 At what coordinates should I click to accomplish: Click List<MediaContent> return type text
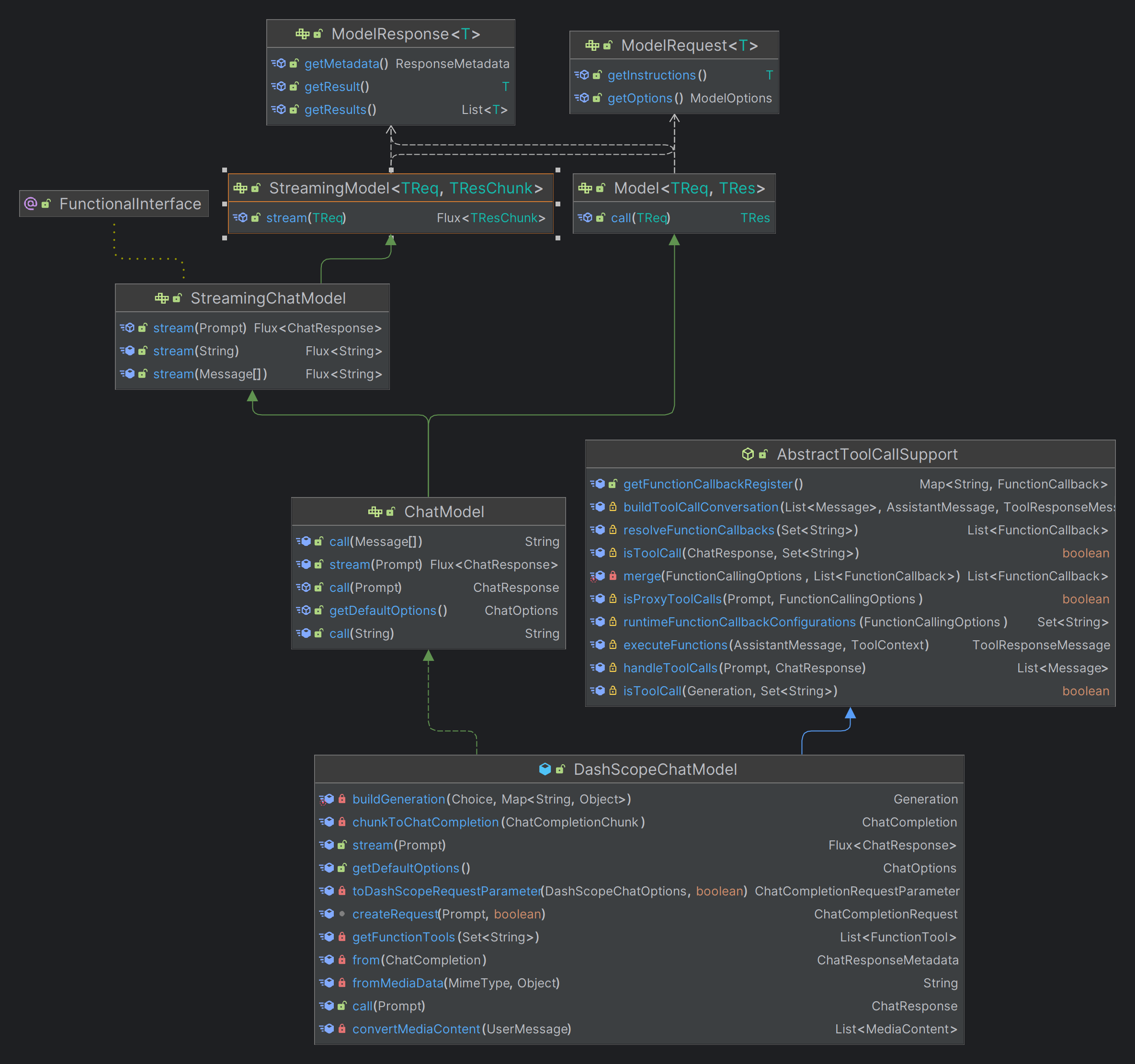tap(896, 1029)
